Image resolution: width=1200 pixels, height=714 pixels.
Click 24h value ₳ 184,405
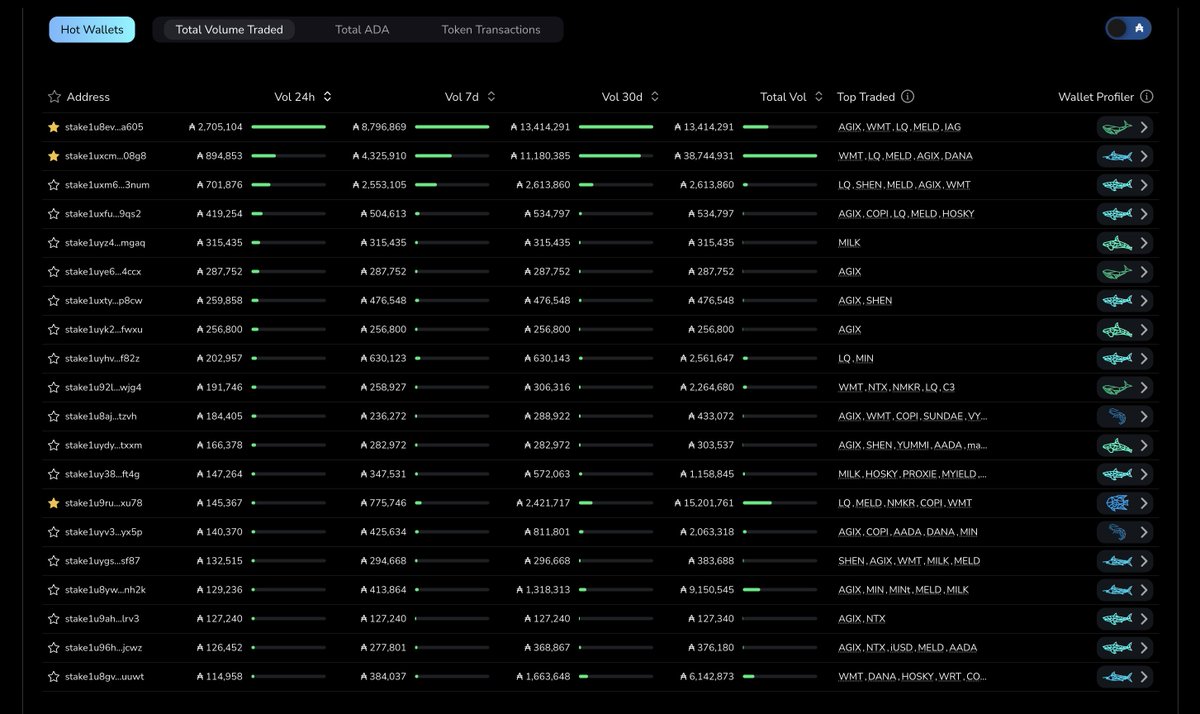click(219, 416)
